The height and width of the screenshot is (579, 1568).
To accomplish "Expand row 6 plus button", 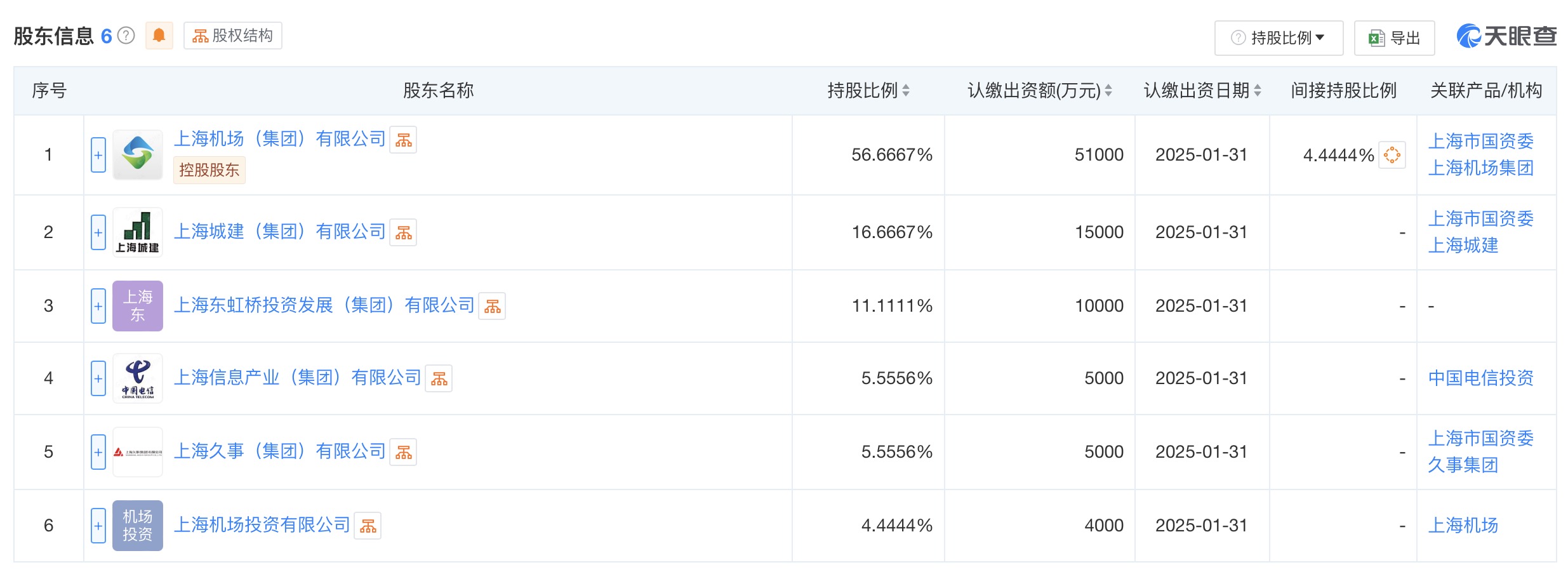I will [x=98, y=526].
